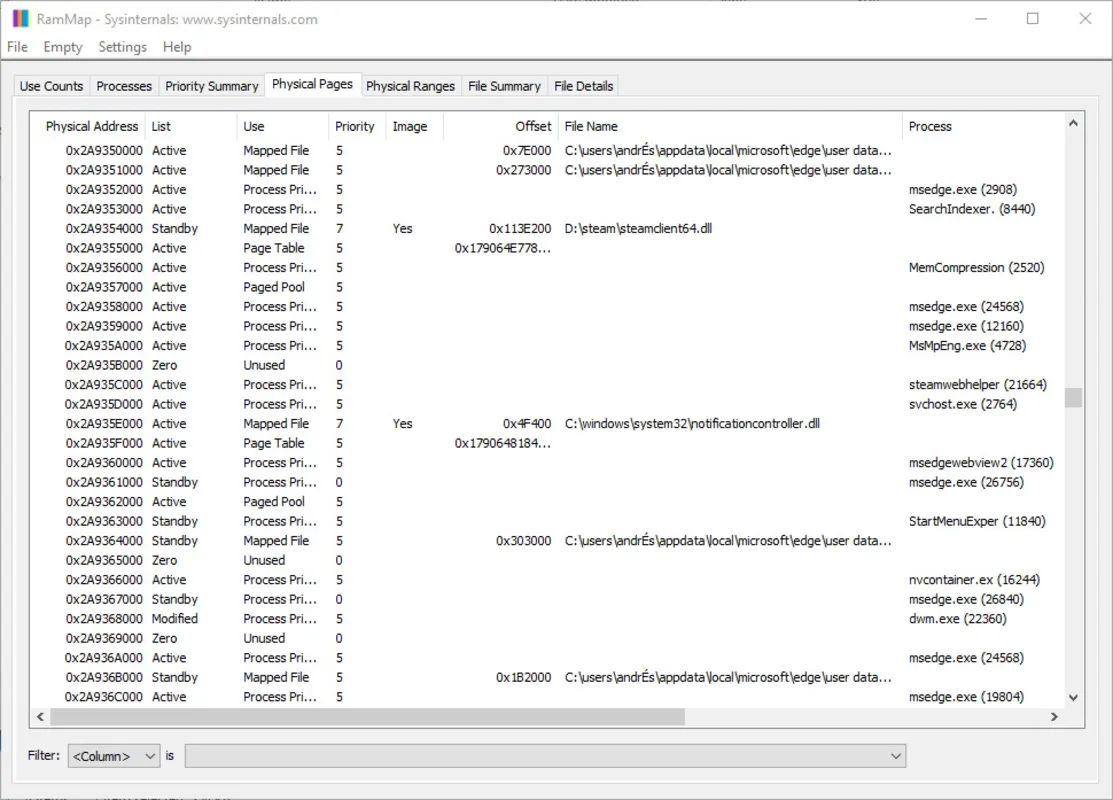
Task: Select row with address 0x2A9362000
Action: (x=547, y=502)
